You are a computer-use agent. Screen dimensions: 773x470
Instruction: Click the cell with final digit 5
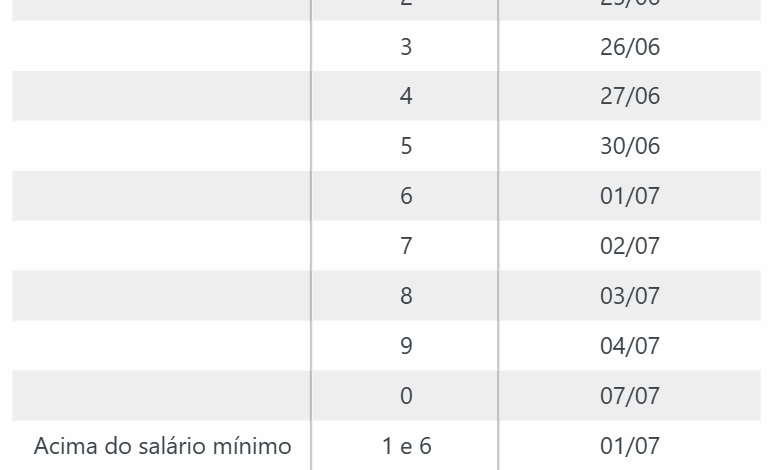pyautogui.click(x=406, y=146)
